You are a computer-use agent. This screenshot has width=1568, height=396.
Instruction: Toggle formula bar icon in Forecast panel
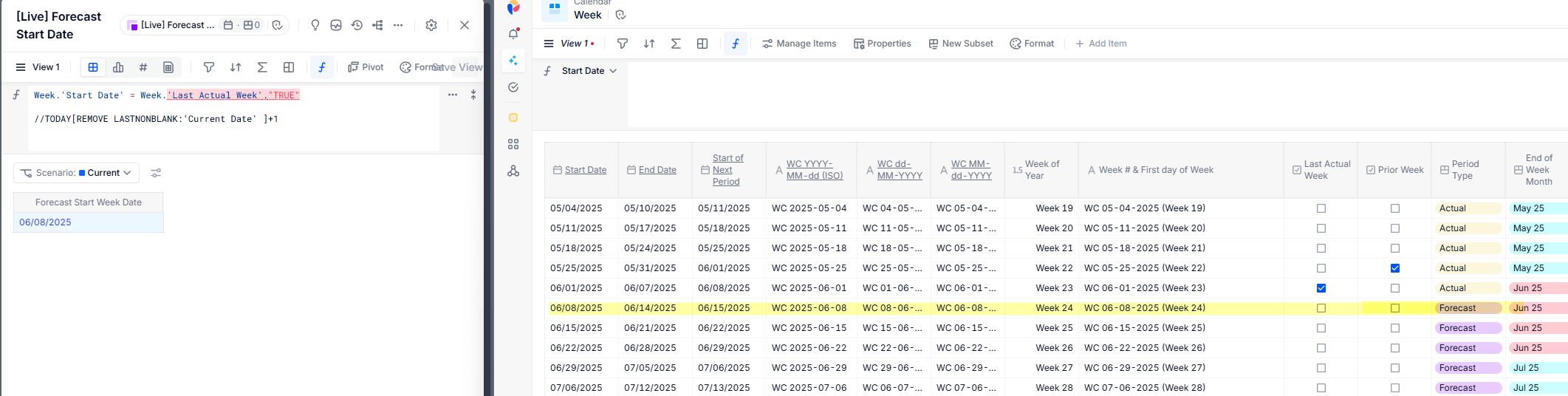(x=321, y=67)
